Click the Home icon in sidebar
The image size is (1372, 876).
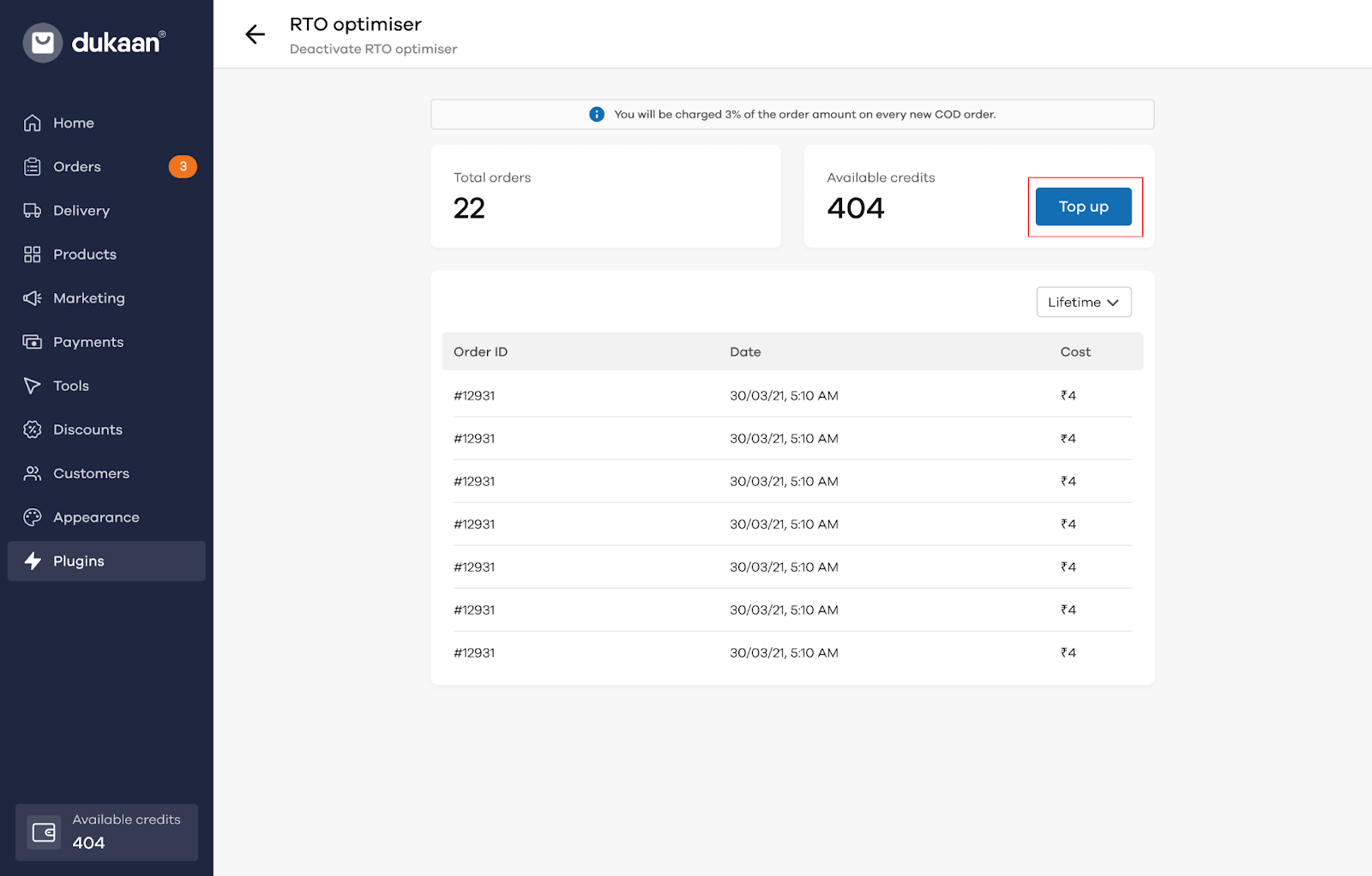coord(33,123)
